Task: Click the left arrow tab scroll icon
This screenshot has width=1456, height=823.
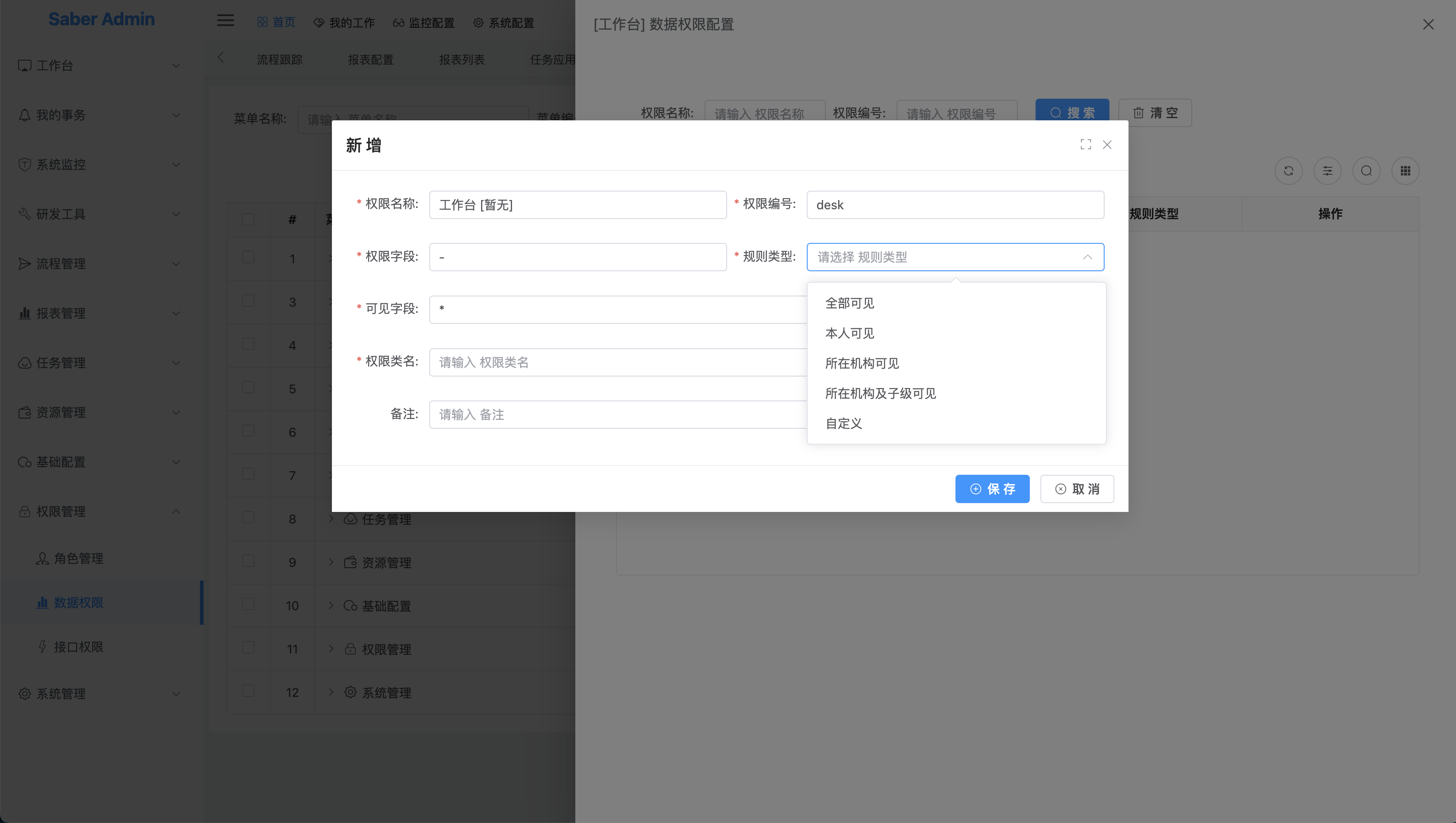Action: pos(221,58)
